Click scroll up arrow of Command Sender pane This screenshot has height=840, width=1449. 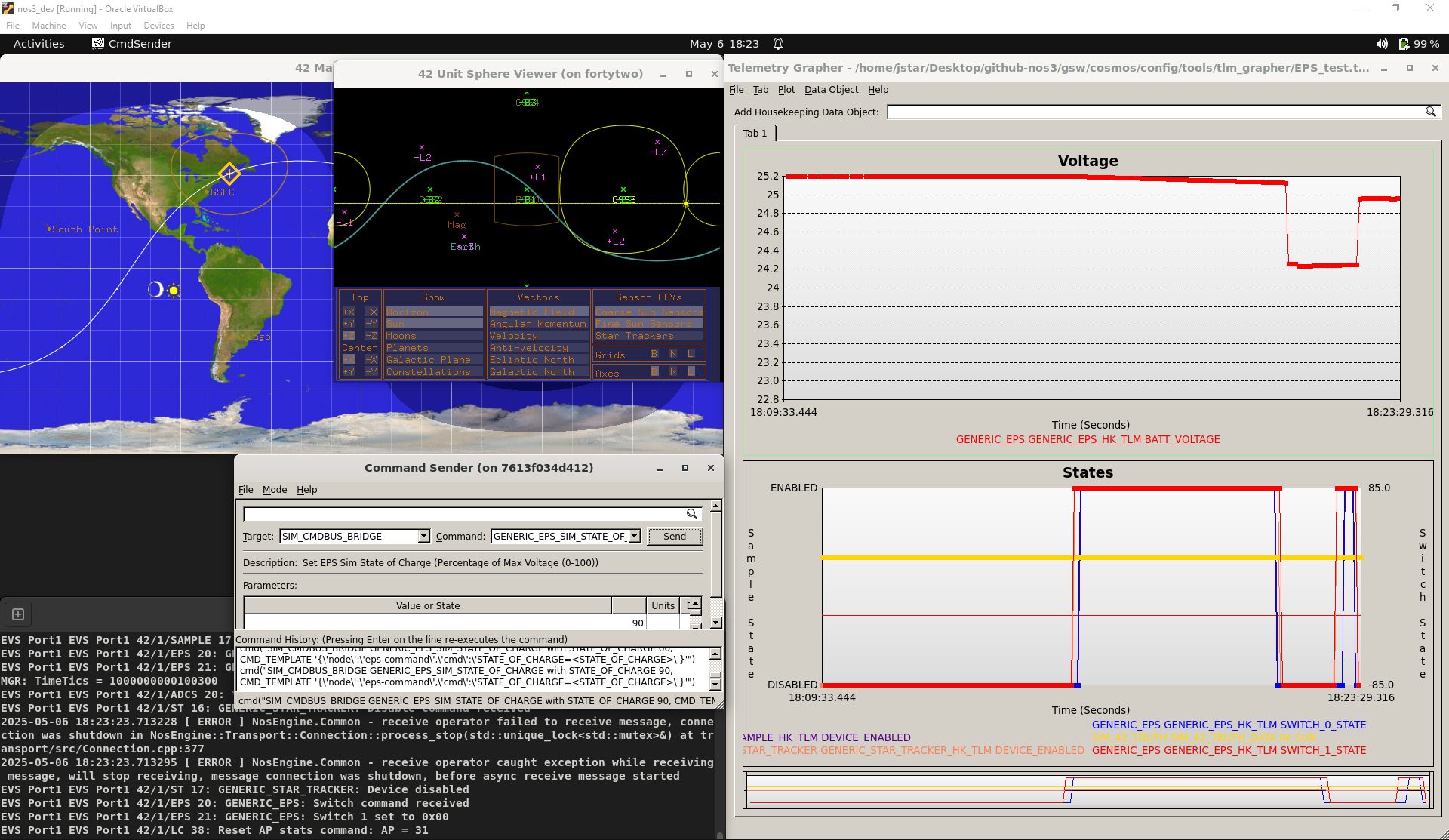[x=715, y=506]
